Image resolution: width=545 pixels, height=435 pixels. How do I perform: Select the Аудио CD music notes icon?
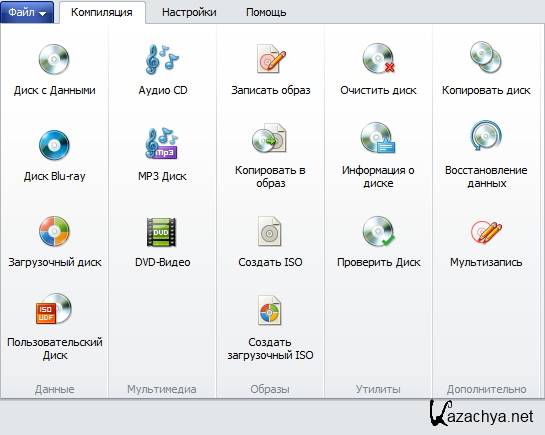pos(162,59)
